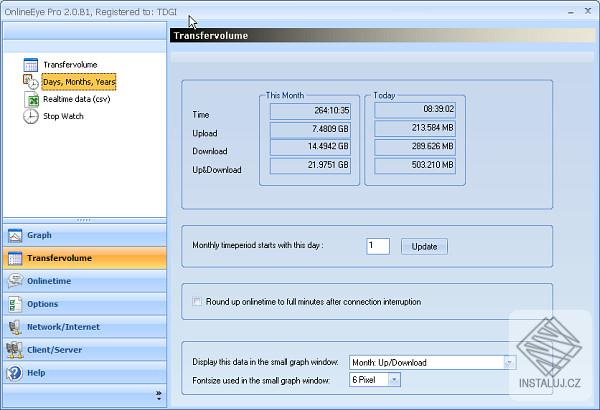Click This Month upload value 7.4809 GB
Screen dimensions: 600x410
tap(310, 129)
